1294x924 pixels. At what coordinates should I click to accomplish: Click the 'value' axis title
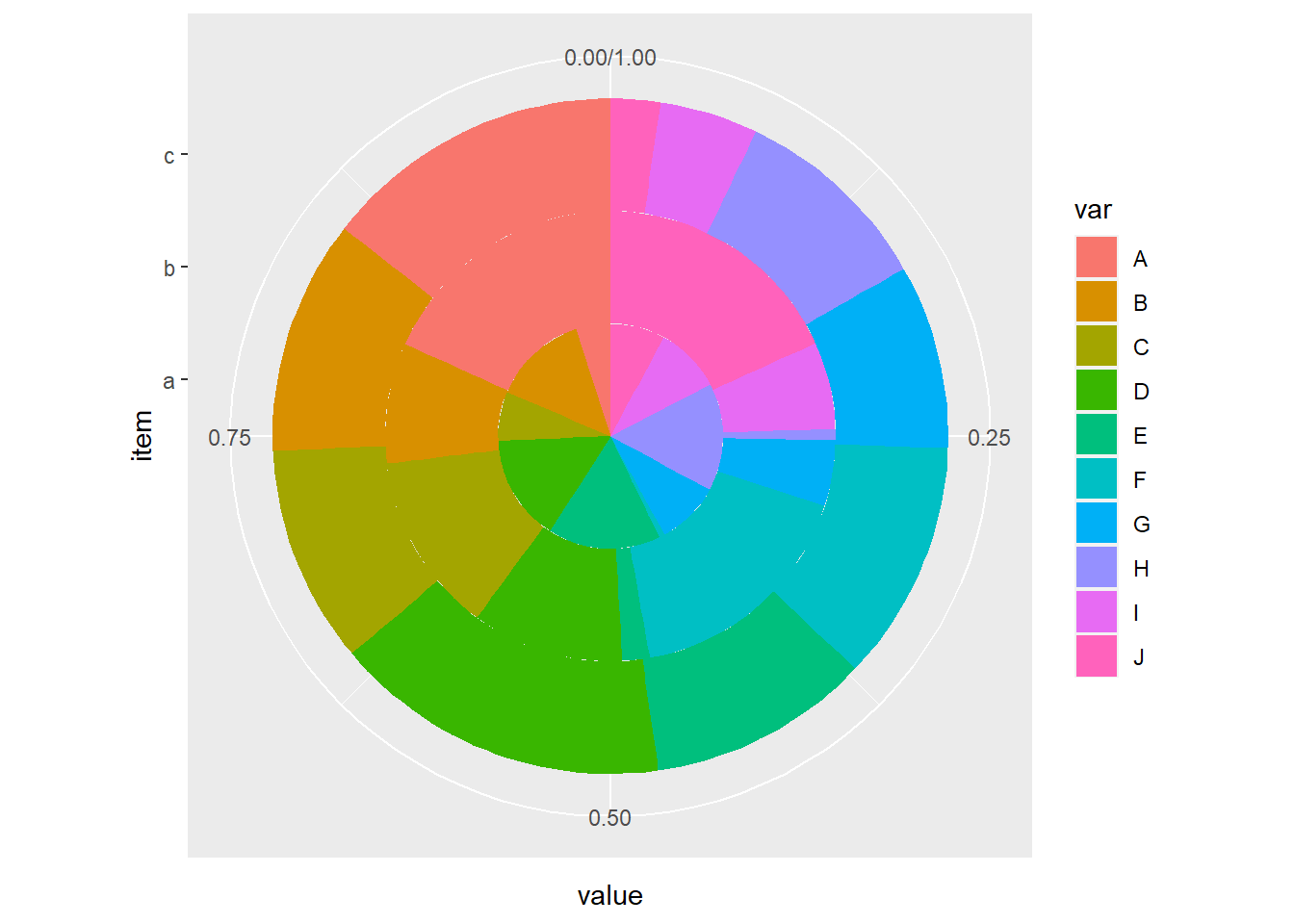pos(609,896)
